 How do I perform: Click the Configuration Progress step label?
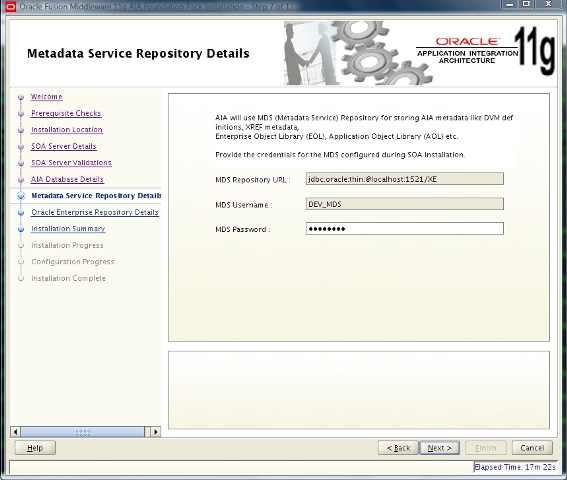click(x=73, y=262)
